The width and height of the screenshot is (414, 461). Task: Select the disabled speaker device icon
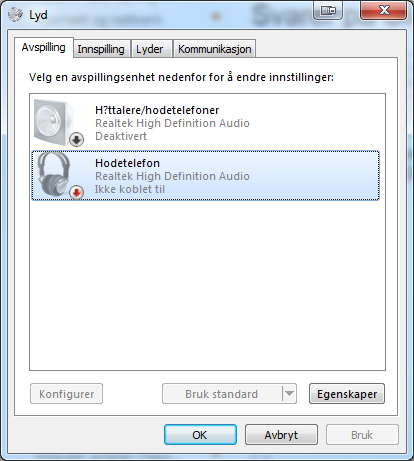point(54,122)
